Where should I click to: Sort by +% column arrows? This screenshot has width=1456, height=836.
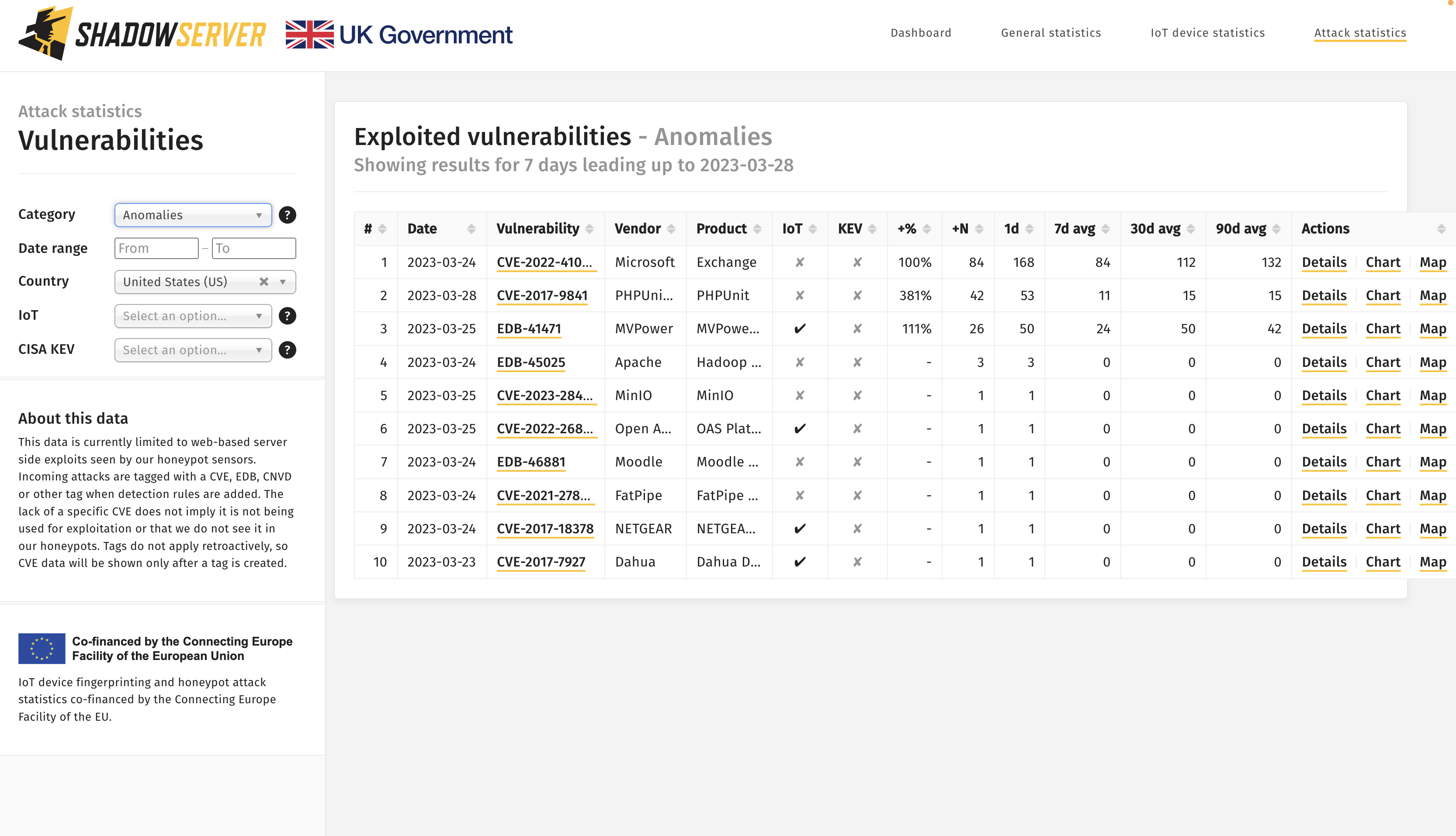(927, 228)
